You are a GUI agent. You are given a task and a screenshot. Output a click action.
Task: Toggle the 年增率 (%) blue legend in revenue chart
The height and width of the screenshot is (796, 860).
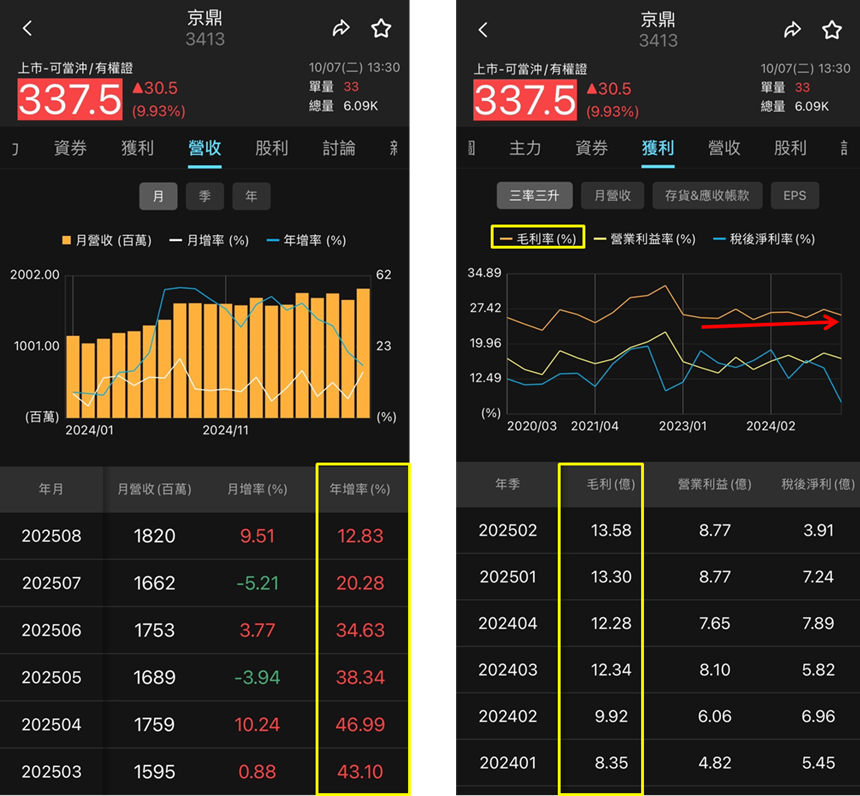306,240
